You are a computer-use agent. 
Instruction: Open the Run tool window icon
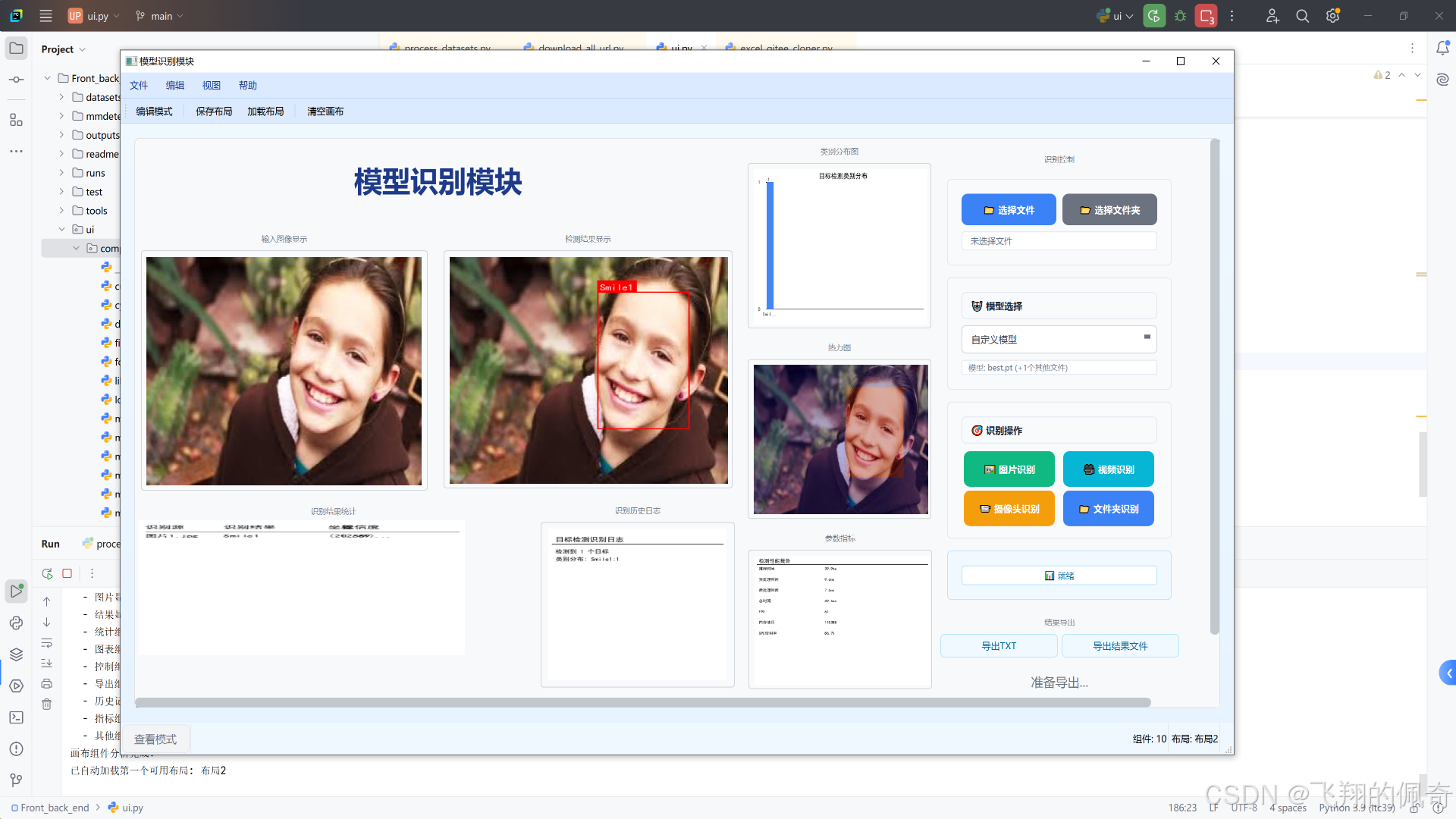[16, 591]
